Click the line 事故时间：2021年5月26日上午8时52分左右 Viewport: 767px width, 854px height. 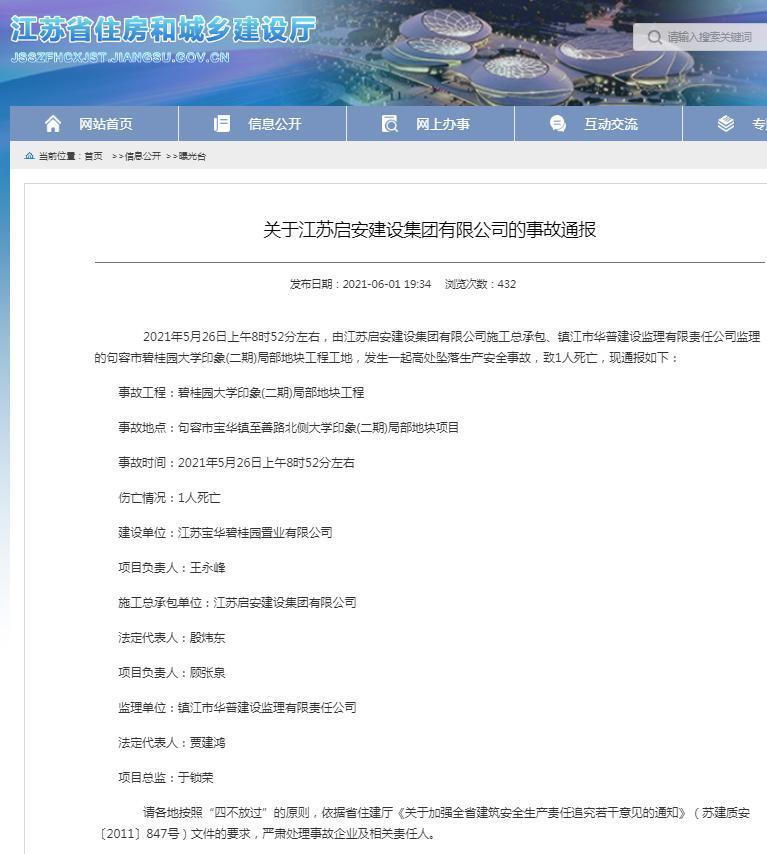[x=236, y=462]
